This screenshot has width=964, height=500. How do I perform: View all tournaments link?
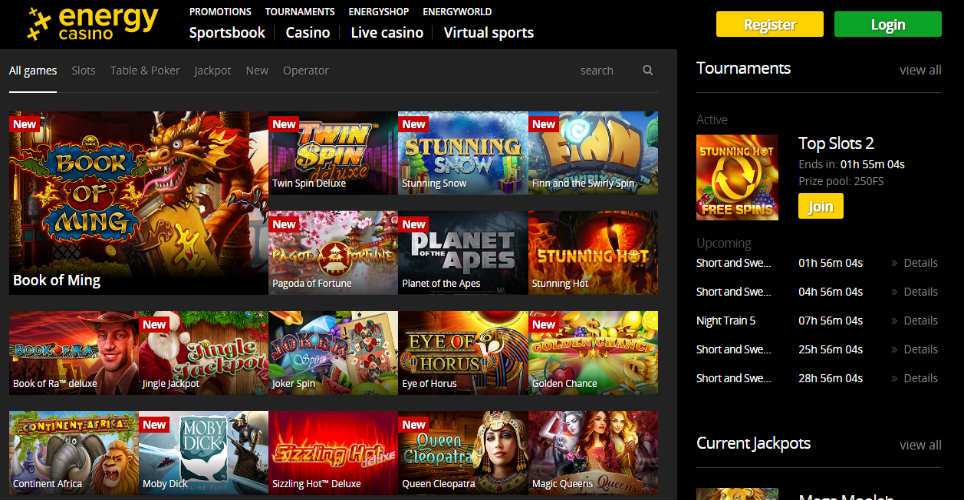pyautogui.click(x=919, y=70)
